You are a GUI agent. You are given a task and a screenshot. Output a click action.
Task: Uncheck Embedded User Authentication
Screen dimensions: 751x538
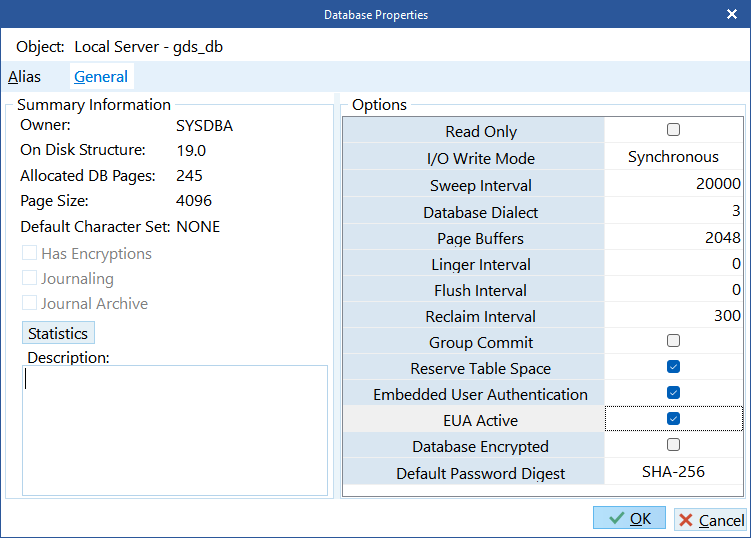673,393
